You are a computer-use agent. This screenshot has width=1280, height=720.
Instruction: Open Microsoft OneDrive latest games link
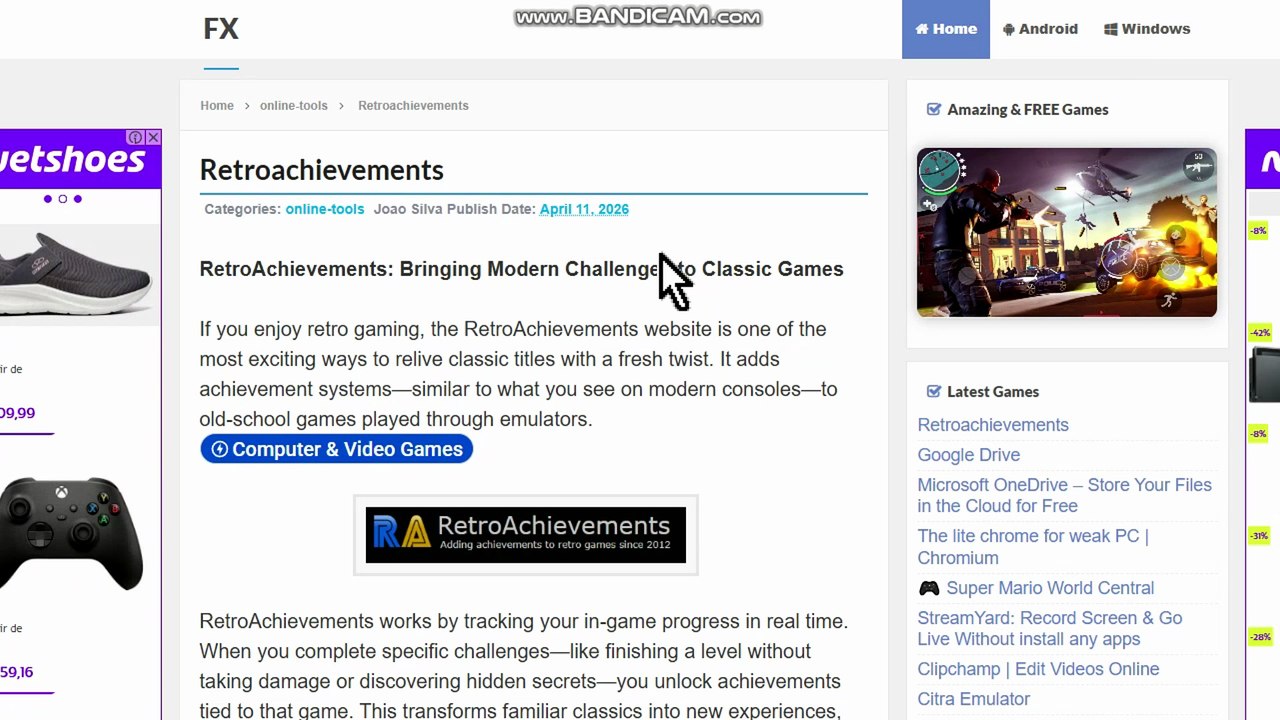[x=1064, y=495]
